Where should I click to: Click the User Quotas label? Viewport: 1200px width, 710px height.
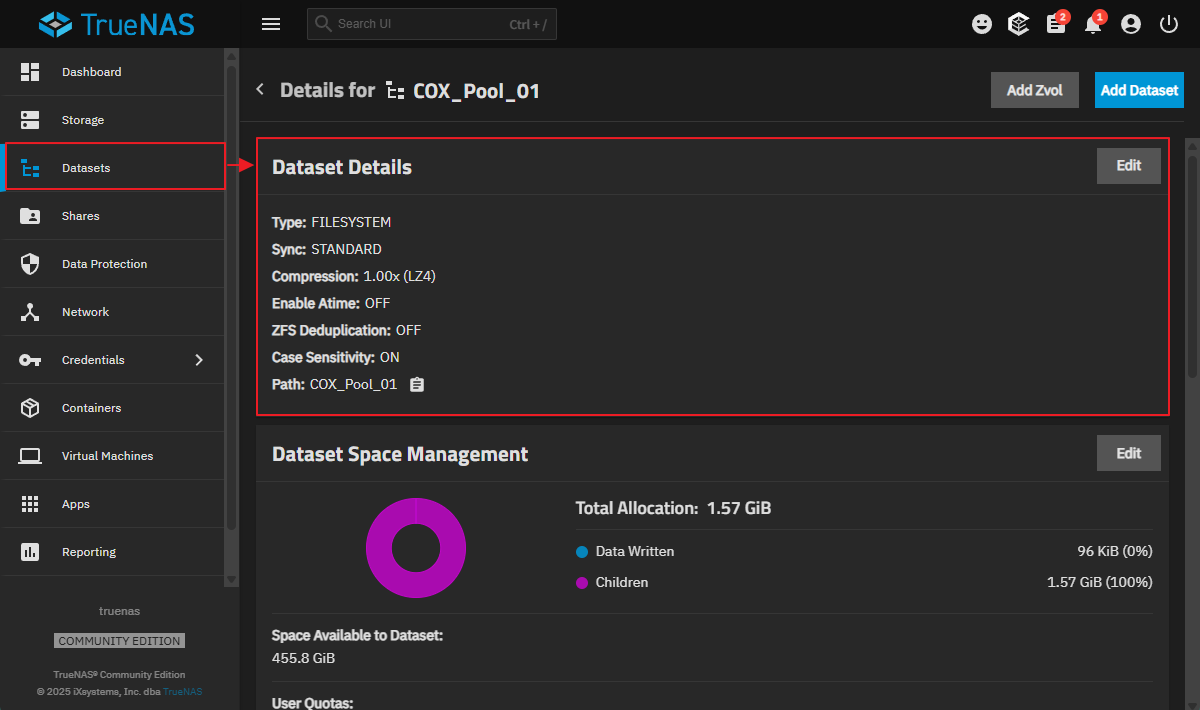click(x=312, y=703)
